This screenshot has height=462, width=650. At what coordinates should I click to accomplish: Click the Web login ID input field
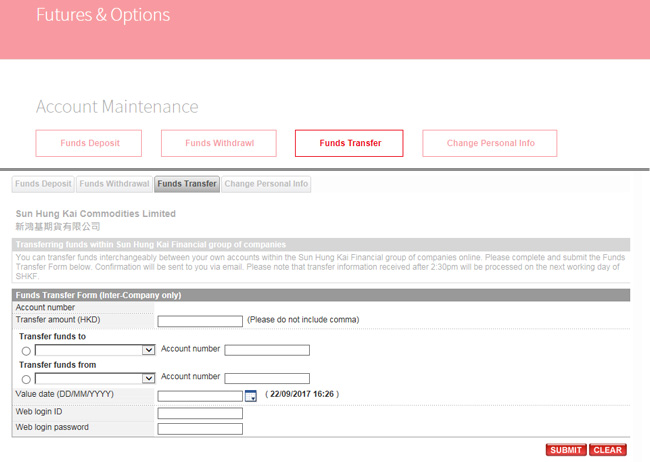200,413
